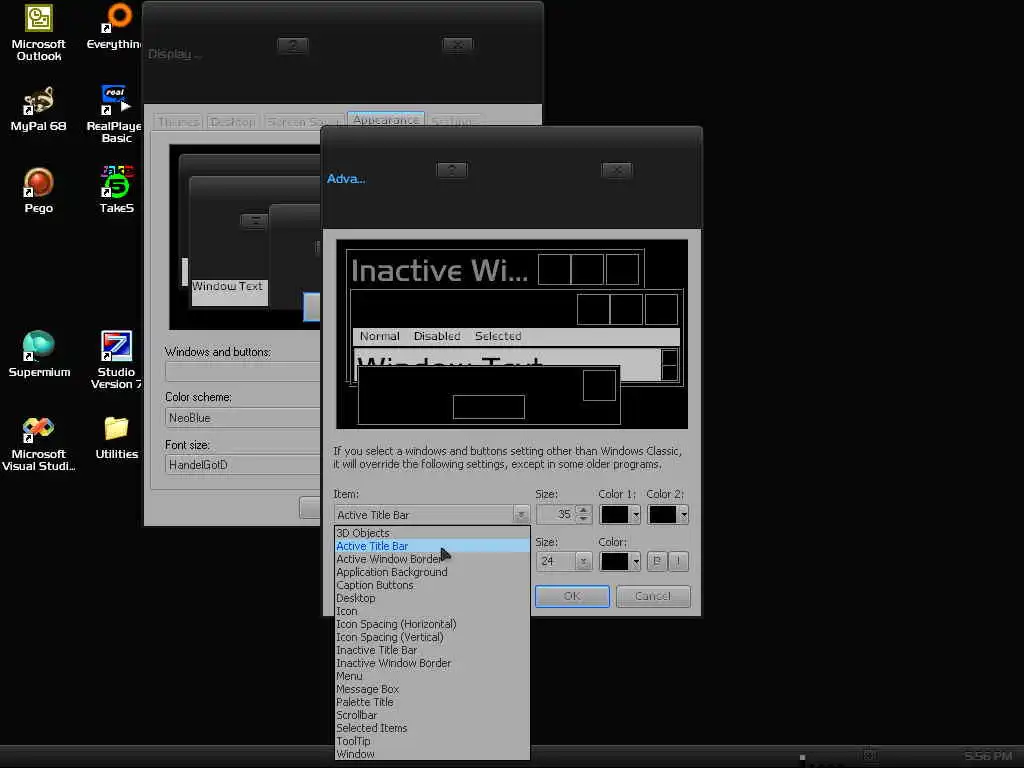Screen dimensions: 1024x768
Task: Confirm with the OK button
Action: [572, 596]
